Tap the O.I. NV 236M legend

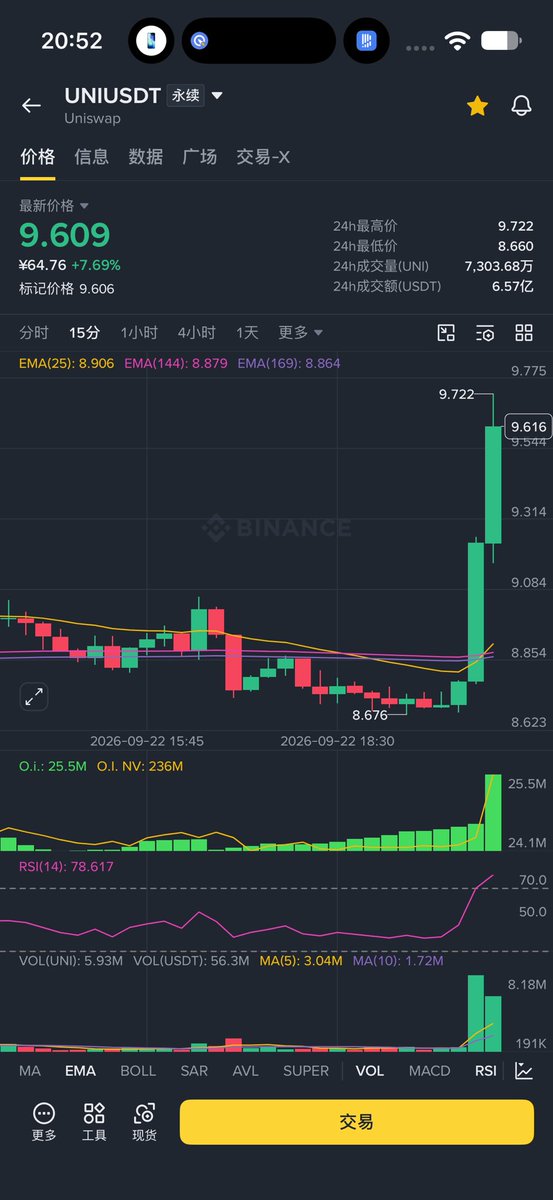140,766
